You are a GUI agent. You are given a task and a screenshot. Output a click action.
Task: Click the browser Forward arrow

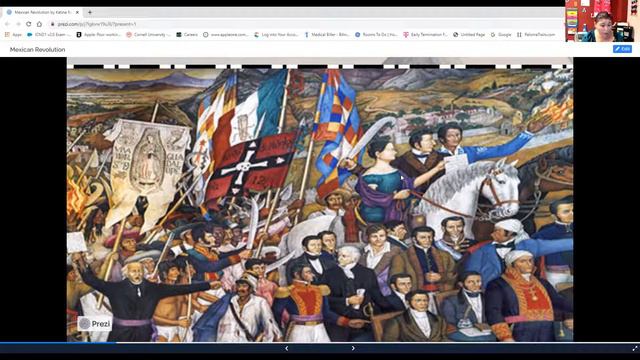[x=18, y=24]
